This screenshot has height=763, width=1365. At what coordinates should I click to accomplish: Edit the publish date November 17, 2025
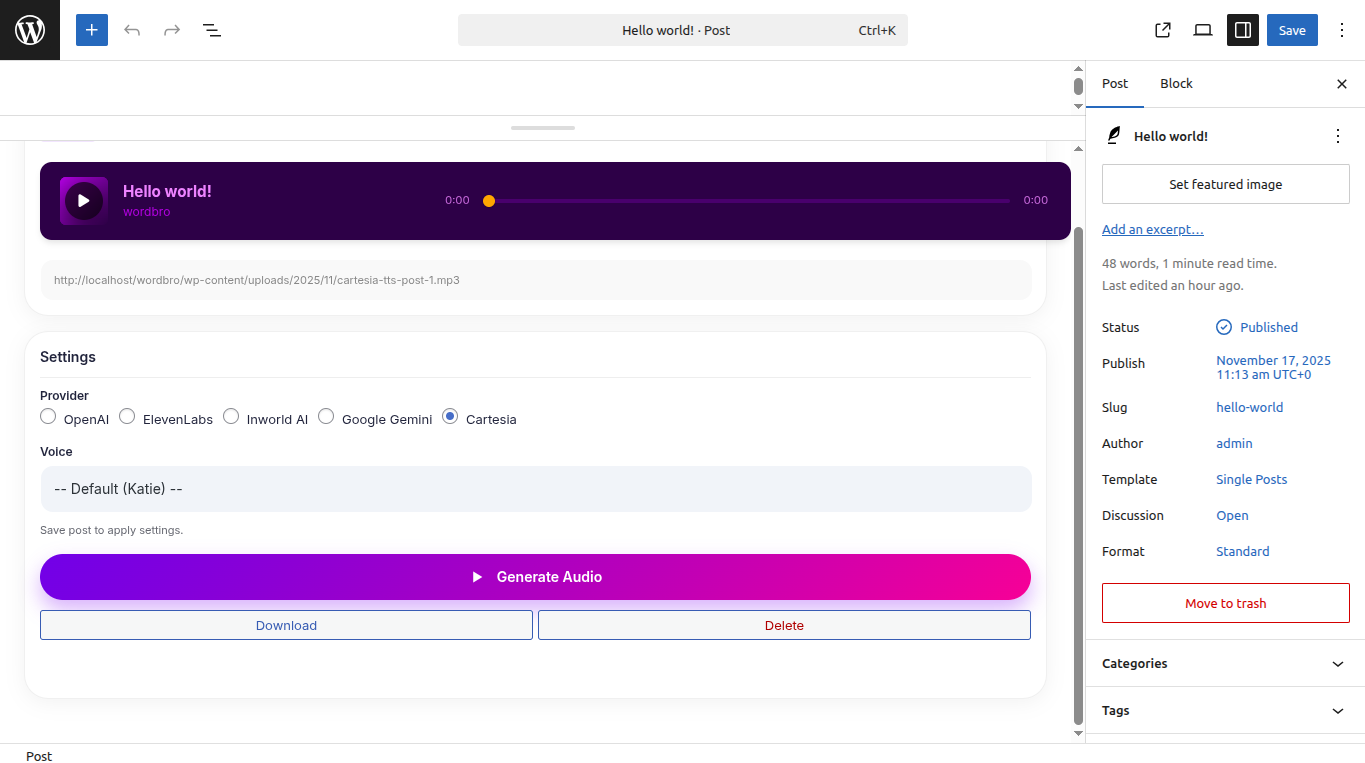(x=1273, y=367)
